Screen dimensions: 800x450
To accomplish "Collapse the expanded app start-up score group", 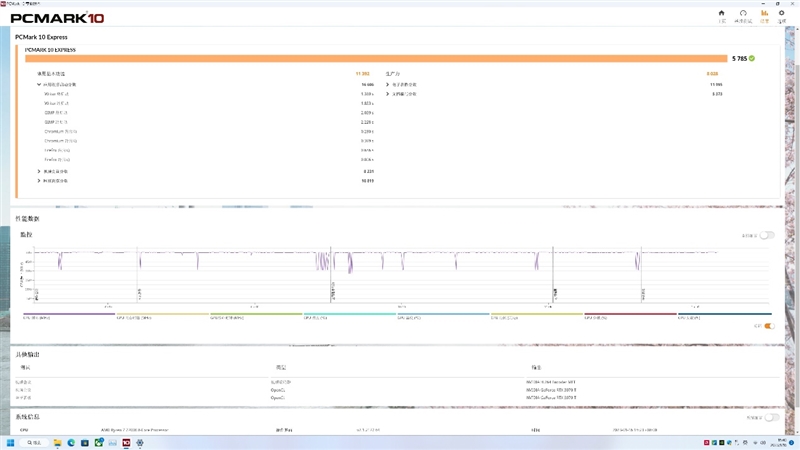I will pos(39,85).
